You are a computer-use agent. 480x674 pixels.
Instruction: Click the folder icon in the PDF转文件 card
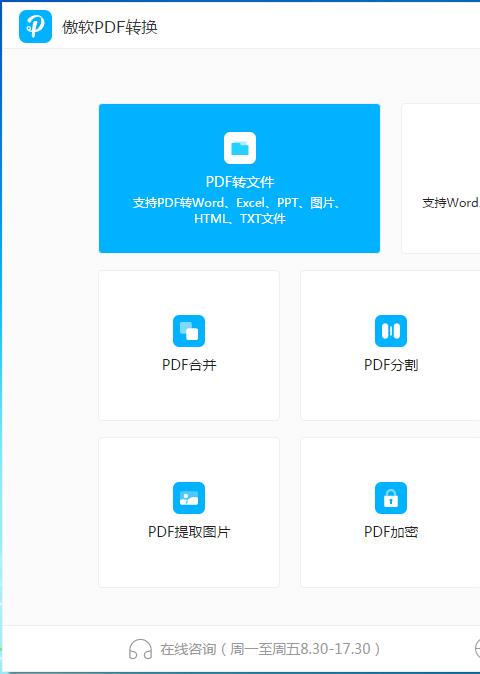[x=240, y=148]
